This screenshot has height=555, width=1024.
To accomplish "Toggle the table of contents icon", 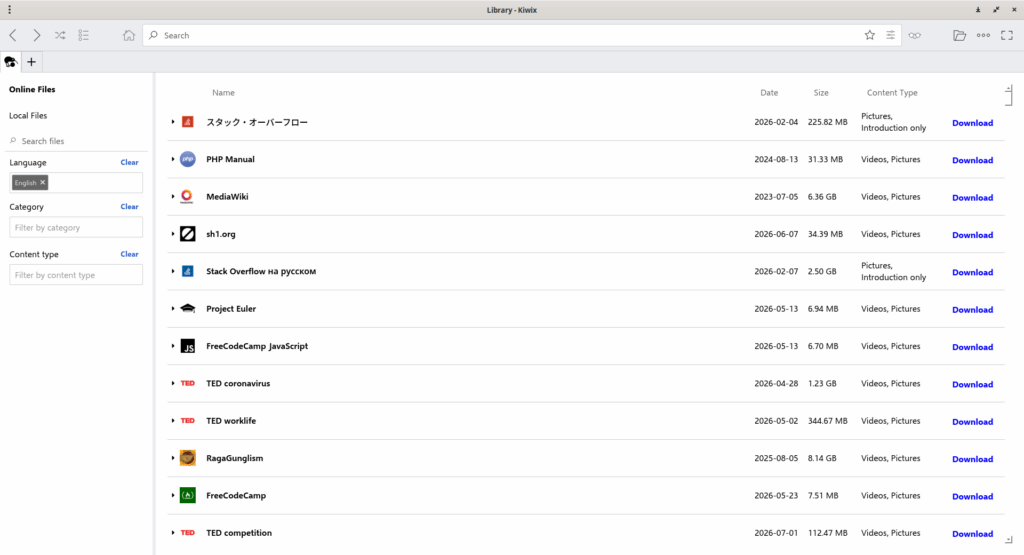I will click(84, 35).
